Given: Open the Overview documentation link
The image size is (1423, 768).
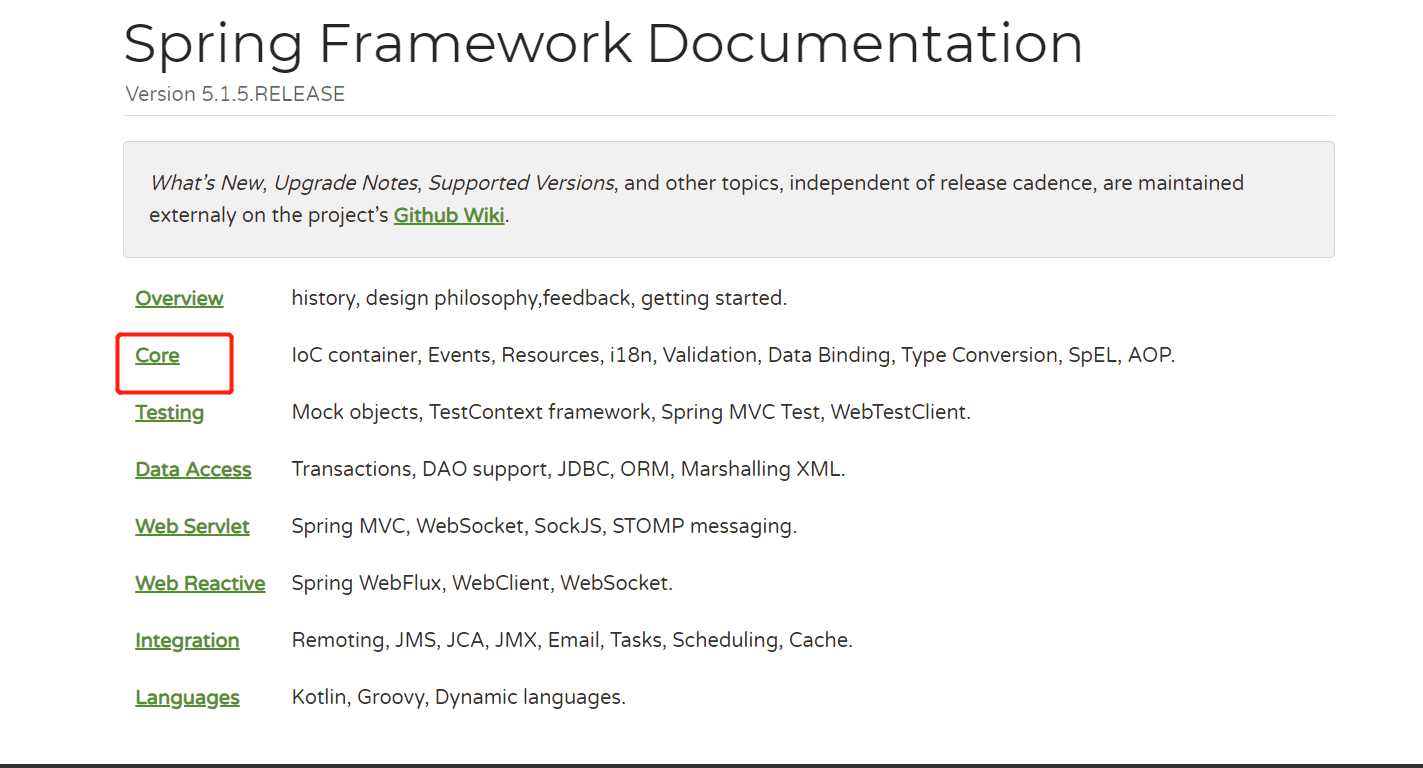Looking at the screenshot, I should pyautogui.click(x=179, y=298).
